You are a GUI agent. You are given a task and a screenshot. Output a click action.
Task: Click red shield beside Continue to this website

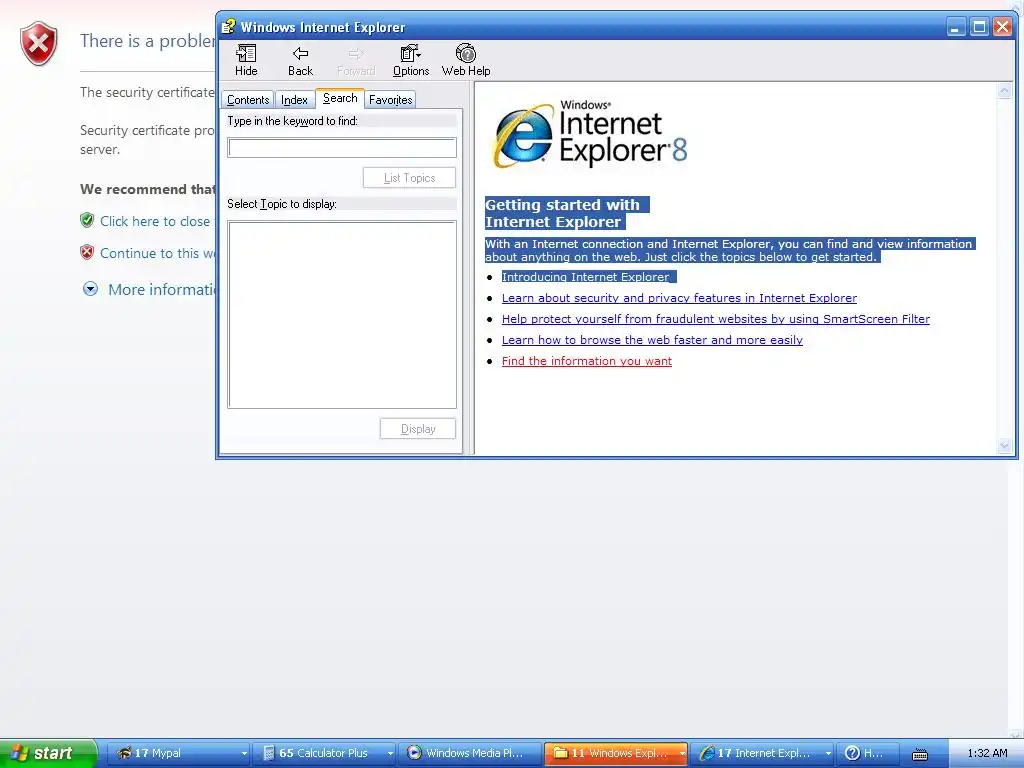87,252
